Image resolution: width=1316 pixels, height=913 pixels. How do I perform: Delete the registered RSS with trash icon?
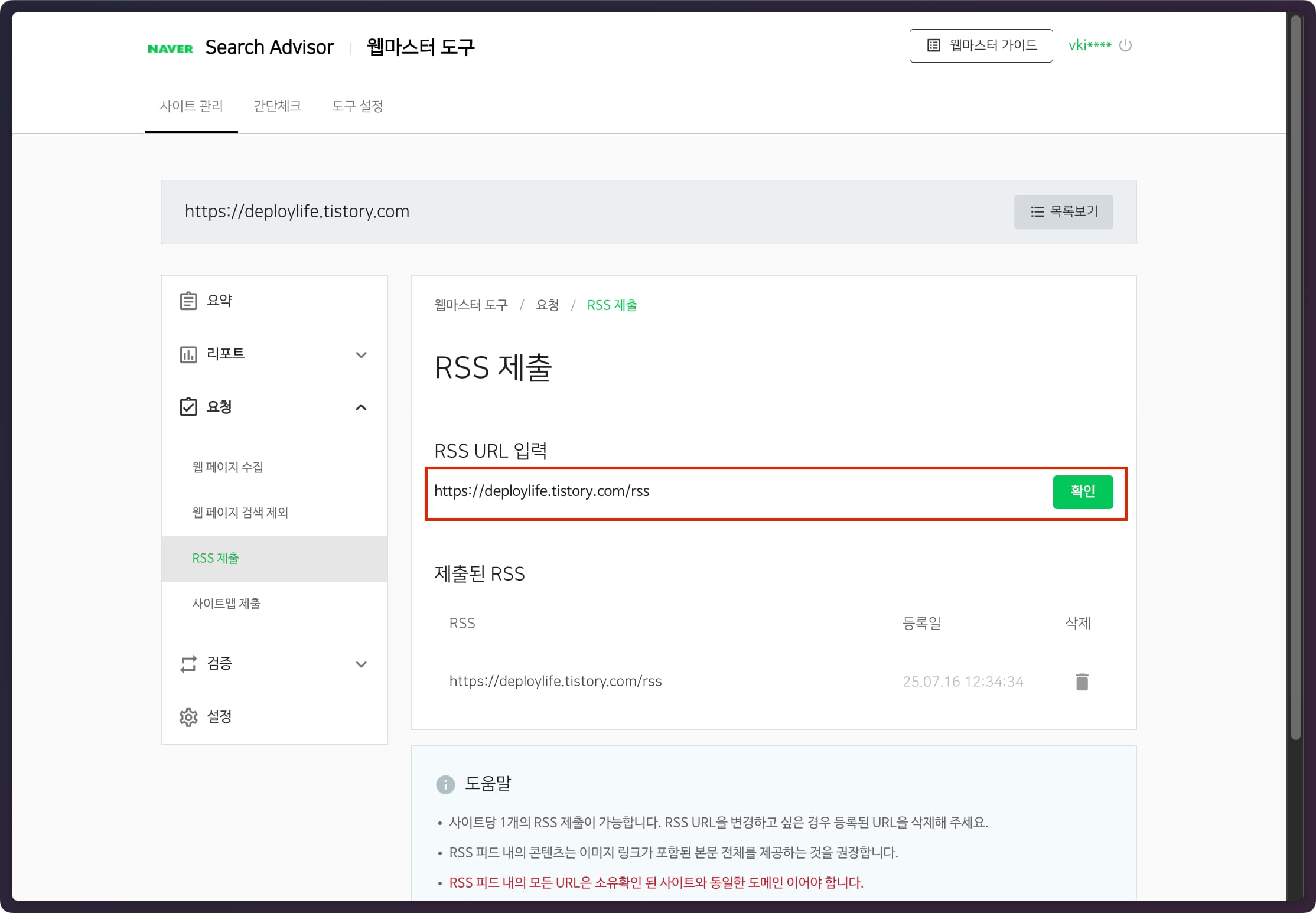(1082, 681)
